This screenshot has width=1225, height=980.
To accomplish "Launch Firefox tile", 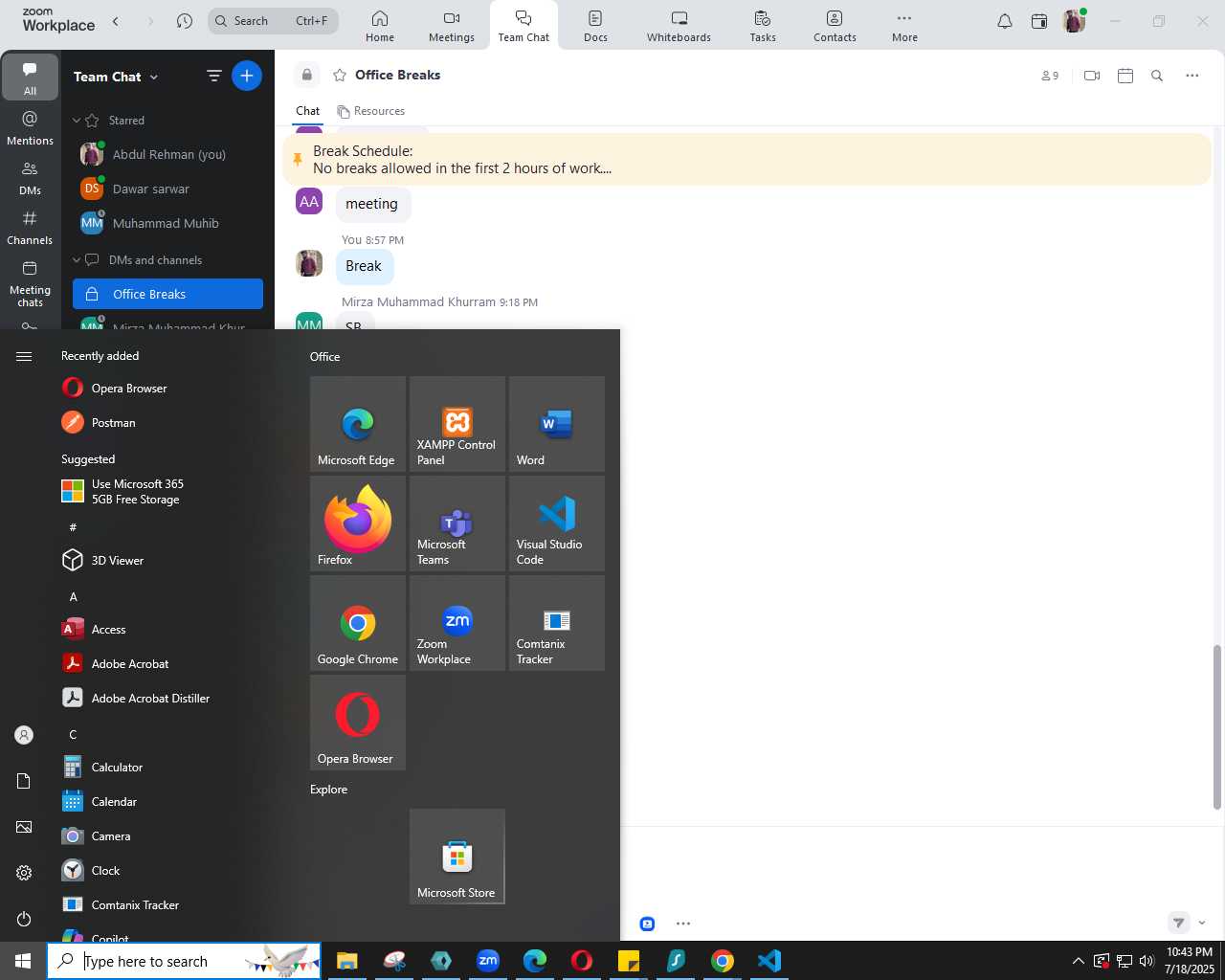I will tap(358, 523).
